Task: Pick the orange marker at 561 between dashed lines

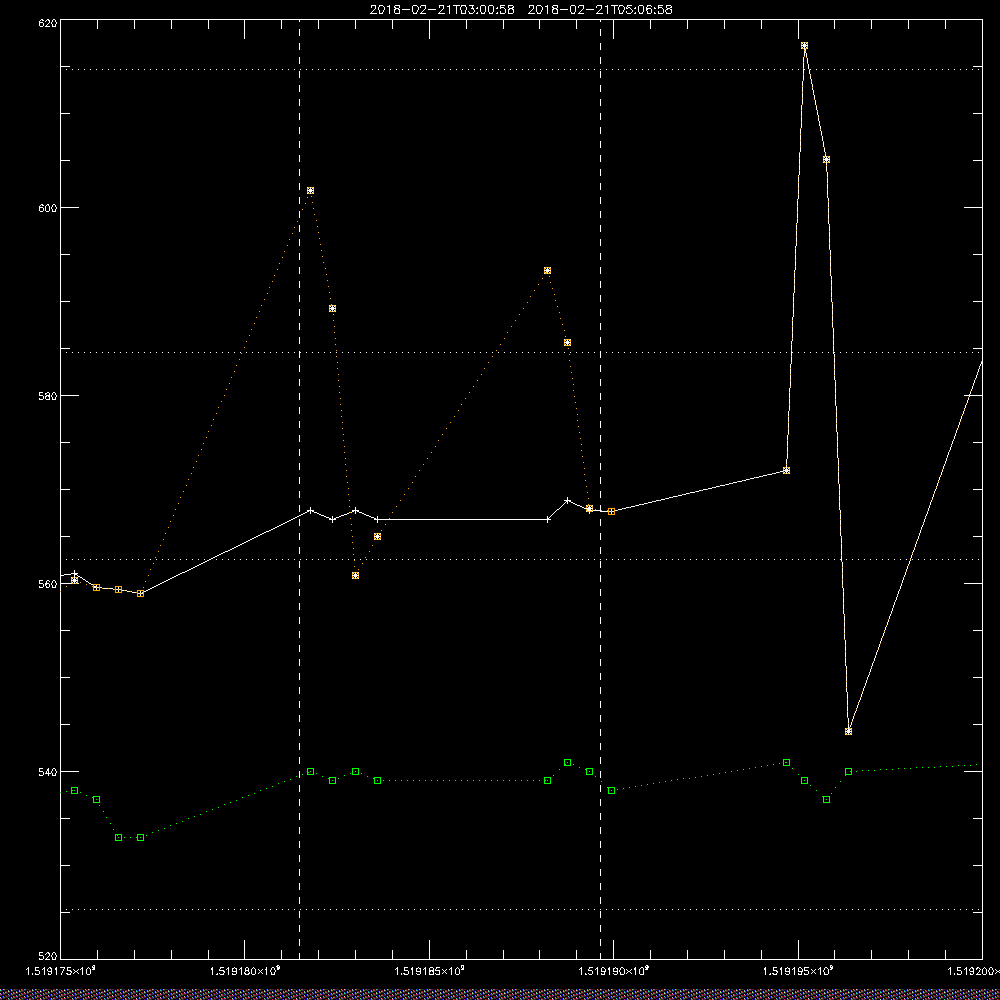Action: [x=355, y=575]
